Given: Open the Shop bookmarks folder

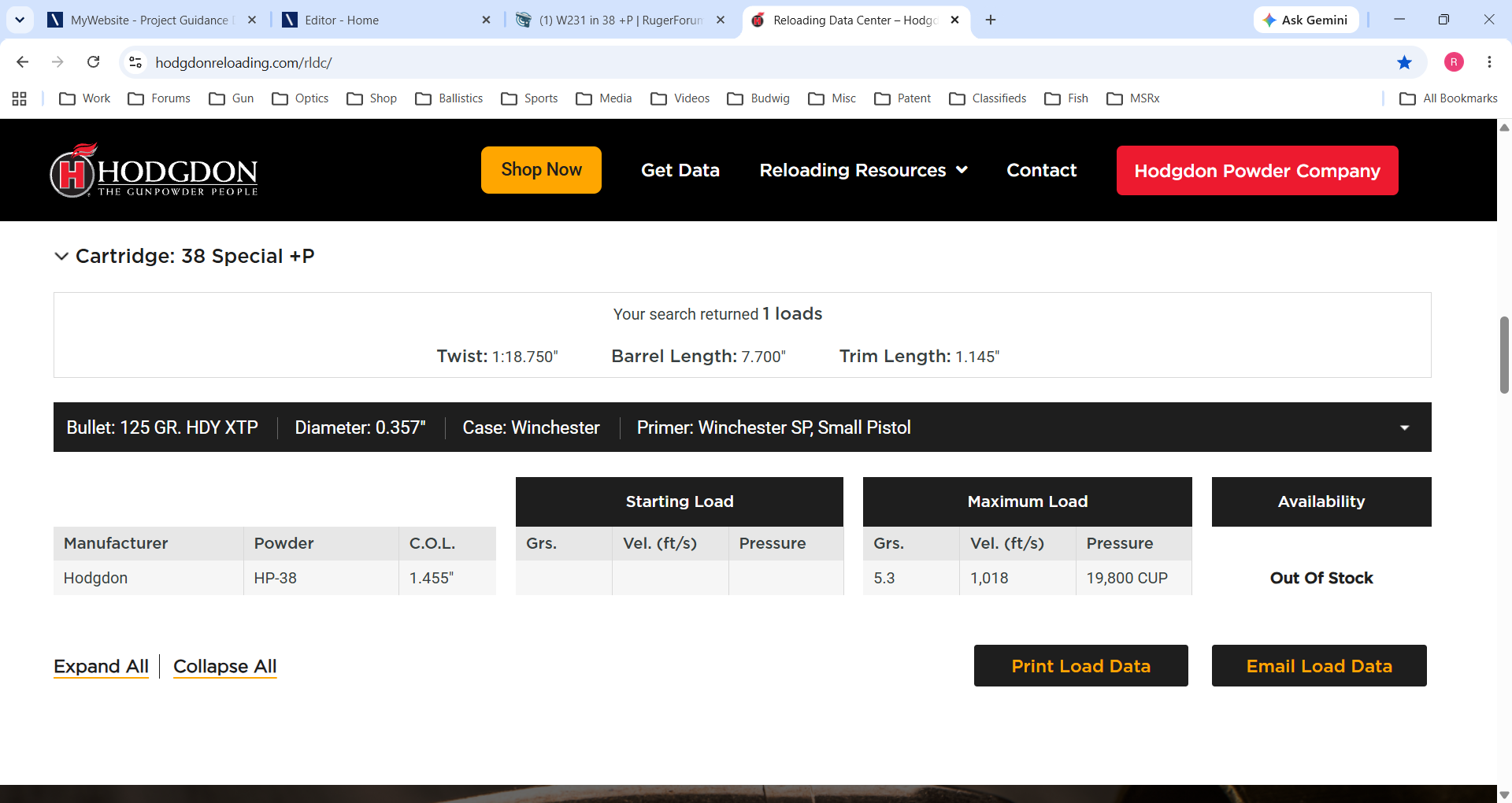Looking at the screenshot, I should 372,98.
